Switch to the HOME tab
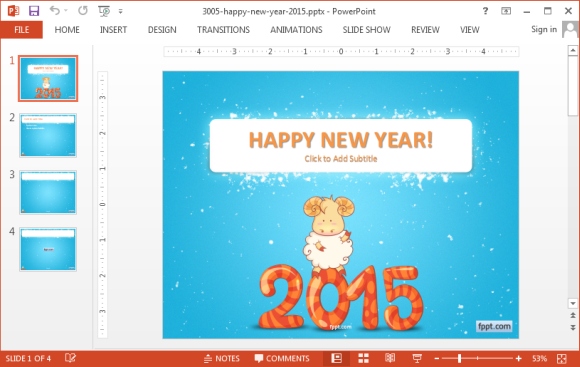This screenshot has width=580, height=367. point(67,30)
